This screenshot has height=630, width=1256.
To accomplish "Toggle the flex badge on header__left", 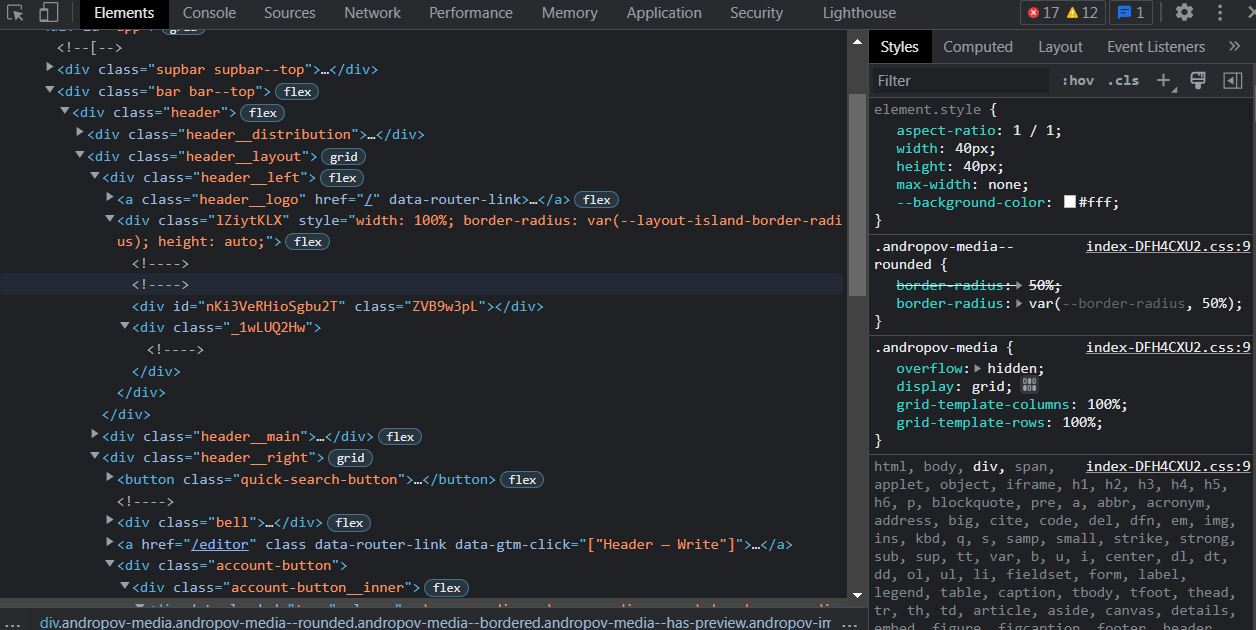I will click(x=343, y=178).
